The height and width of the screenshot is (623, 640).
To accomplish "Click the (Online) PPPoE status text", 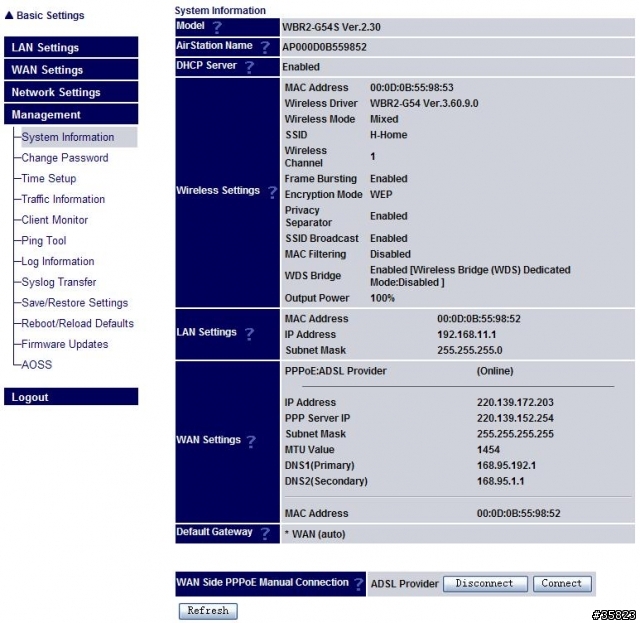I will (x=495, y=371).
